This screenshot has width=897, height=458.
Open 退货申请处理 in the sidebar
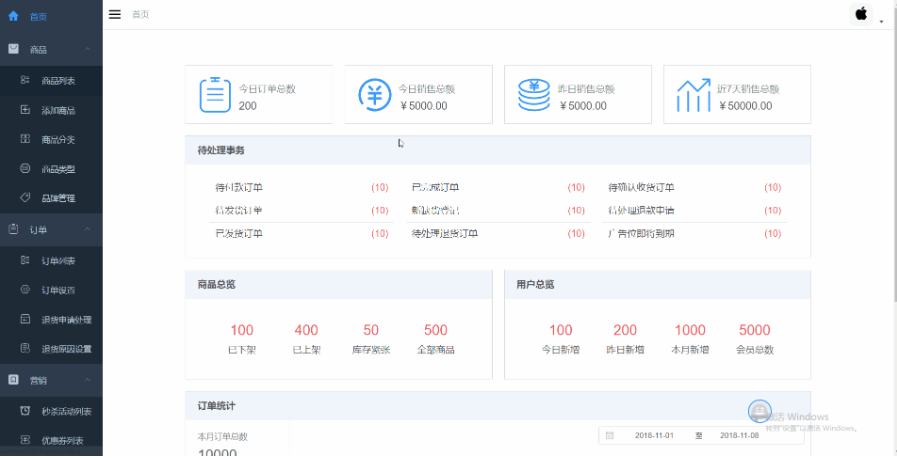pos(66,320)
